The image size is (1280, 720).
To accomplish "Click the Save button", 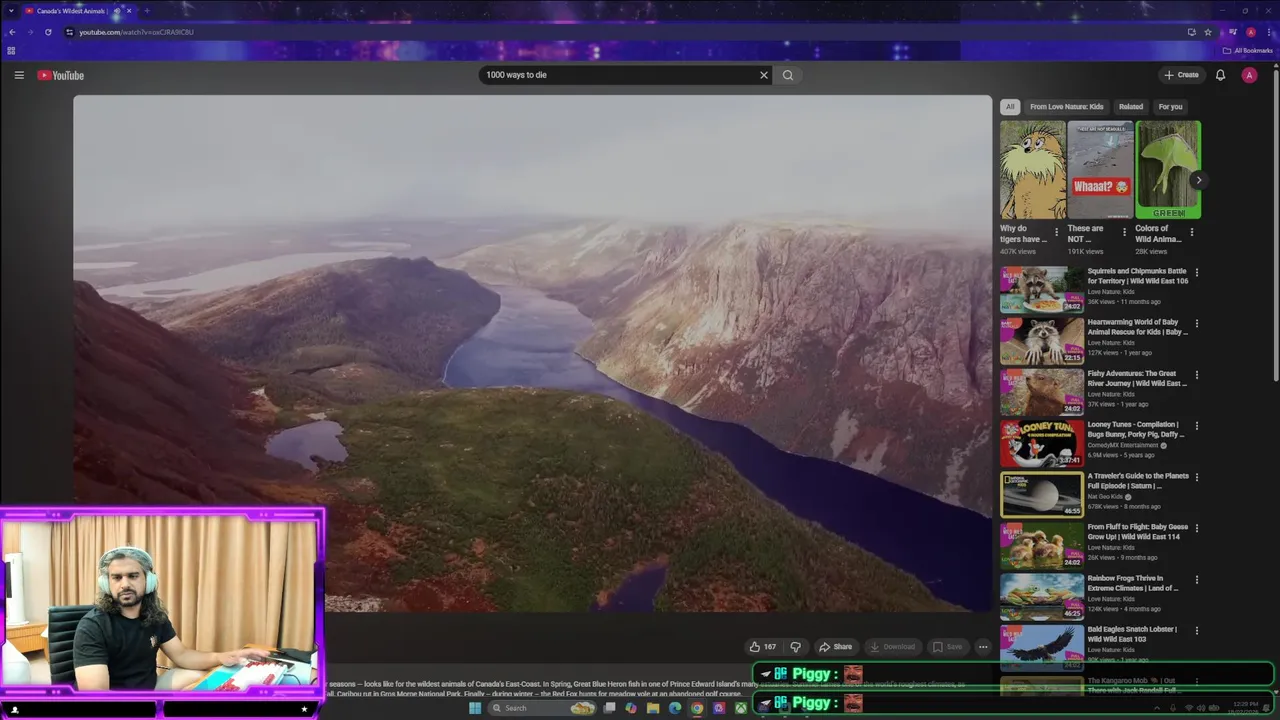I will coord(948,647).
